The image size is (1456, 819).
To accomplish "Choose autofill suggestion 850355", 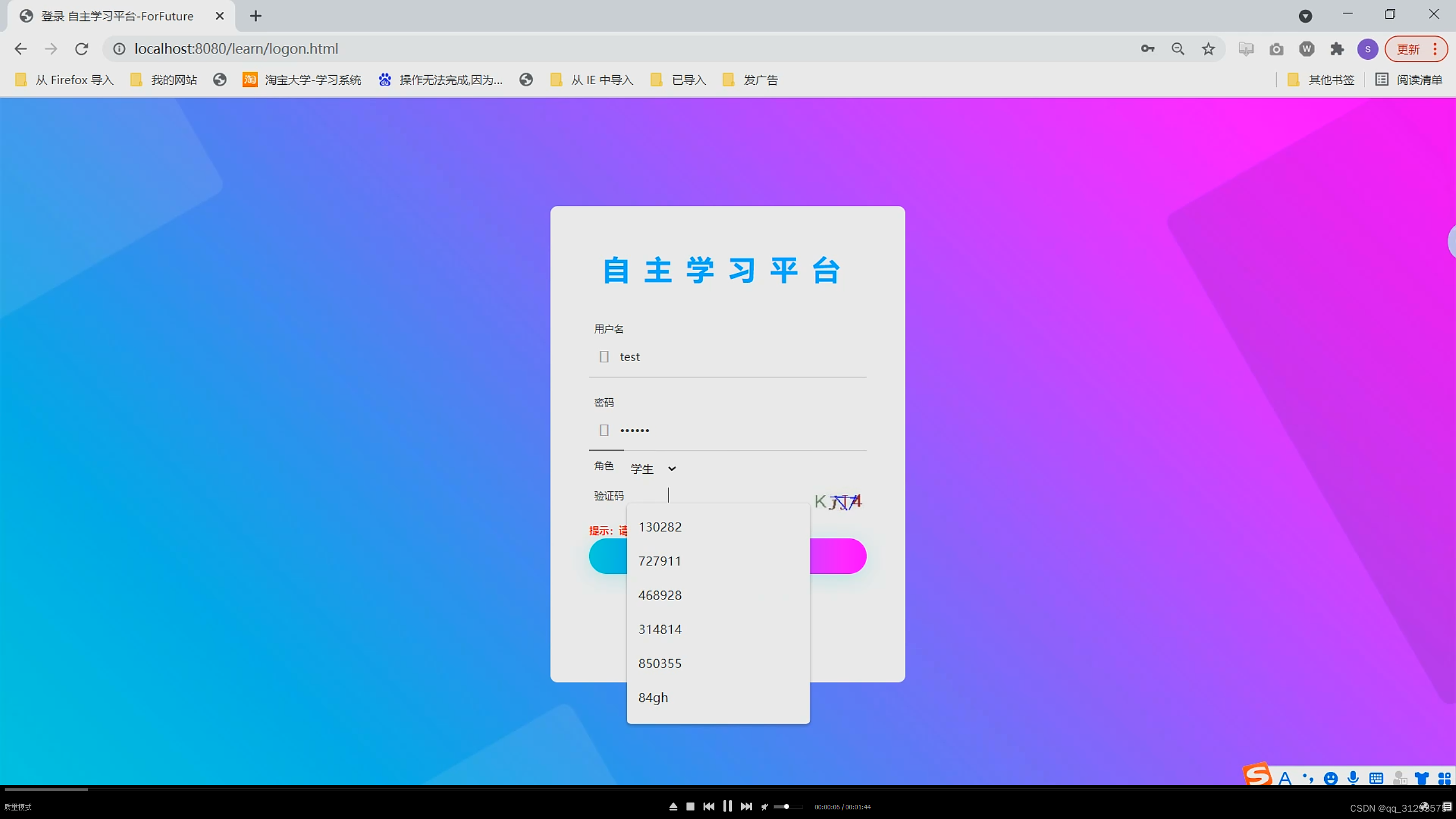I will pyautogui.click(x=718, y=663).
